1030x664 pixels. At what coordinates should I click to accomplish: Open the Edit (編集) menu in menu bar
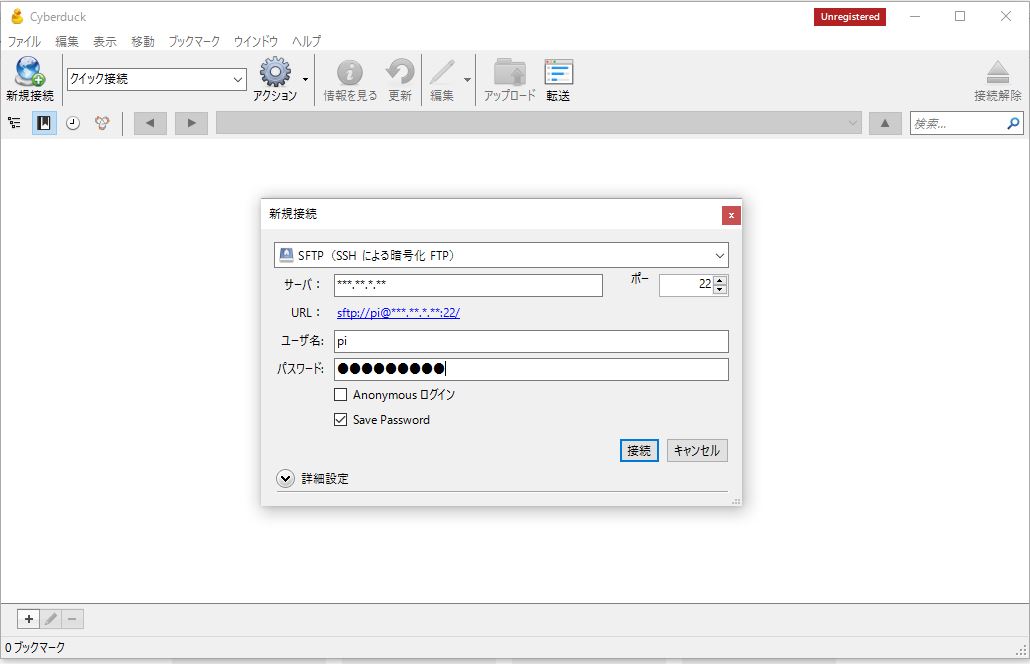coord(67,41)
